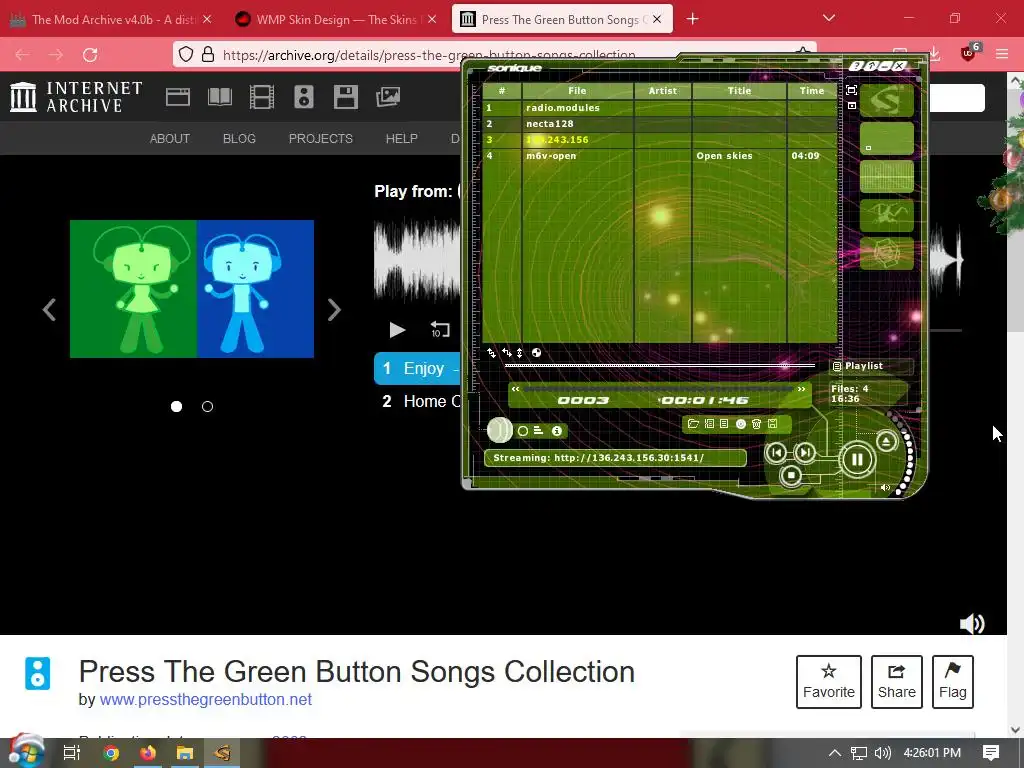
Task: Click the white slider line under the playlist
Action: click(x=660, y=366)
